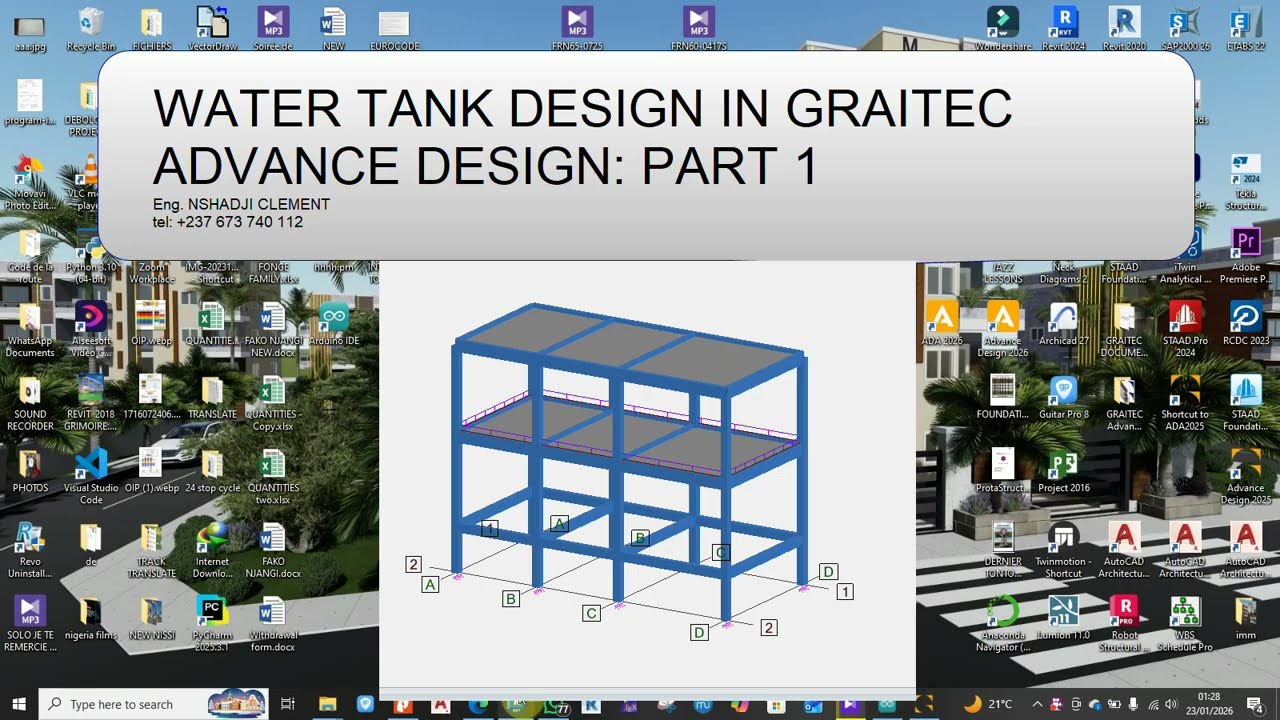Open 24 stop cycle folder
Viewport: 1280px width, 720px height.
coord(212,470)
